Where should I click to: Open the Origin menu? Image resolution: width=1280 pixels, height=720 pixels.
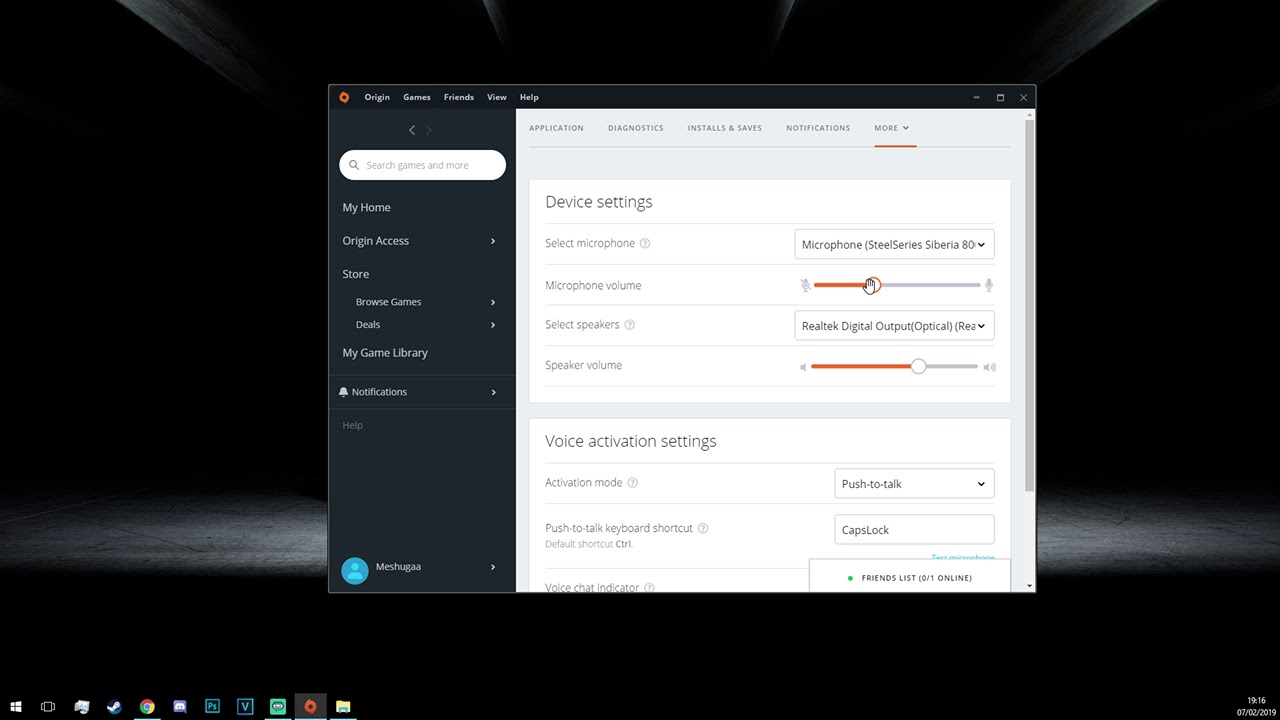(x=377, y=97)
